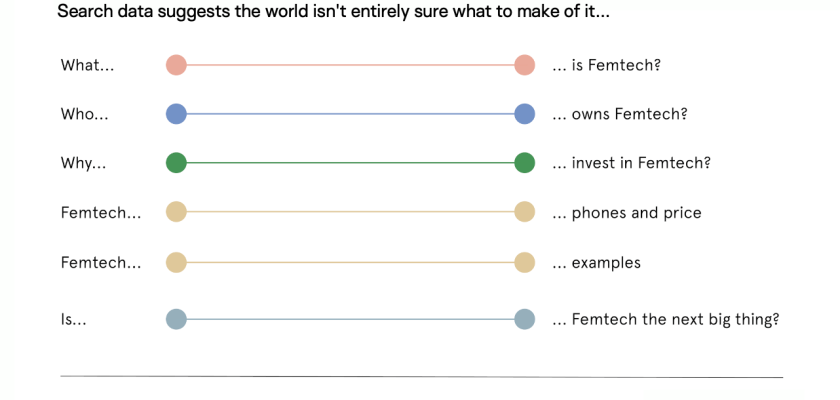This screenshot has height=400, width=840.
Task: Click the "... is Femtech?" text
Action: pos(606,65)
